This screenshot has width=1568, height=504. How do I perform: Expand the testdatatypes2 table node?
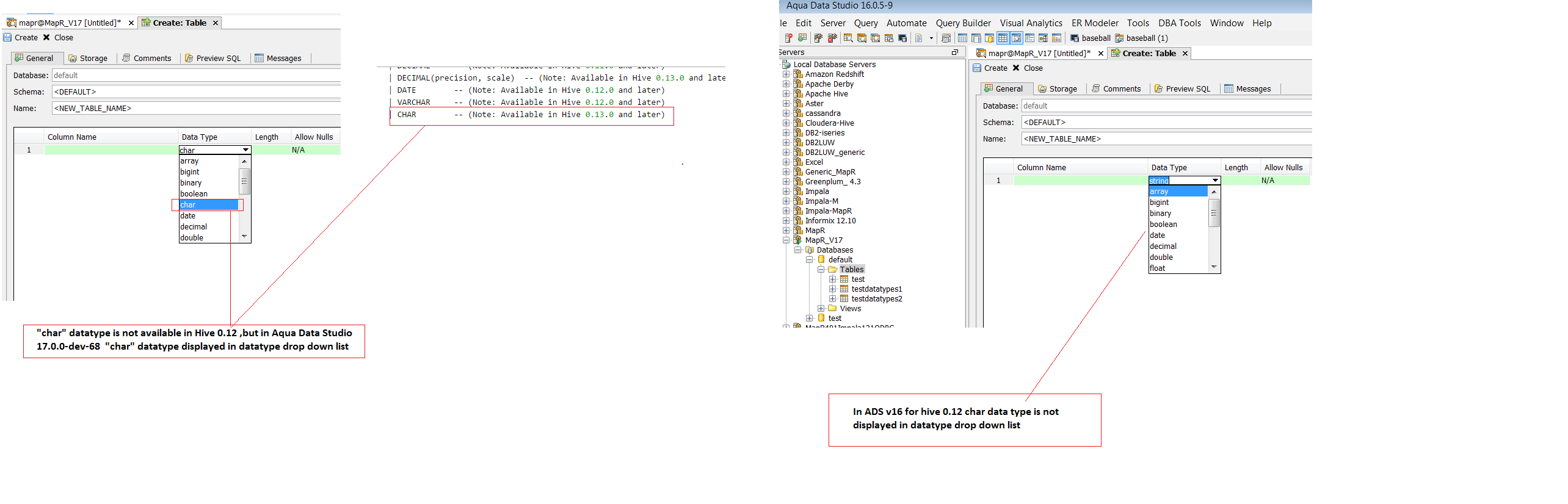point(833,298)
